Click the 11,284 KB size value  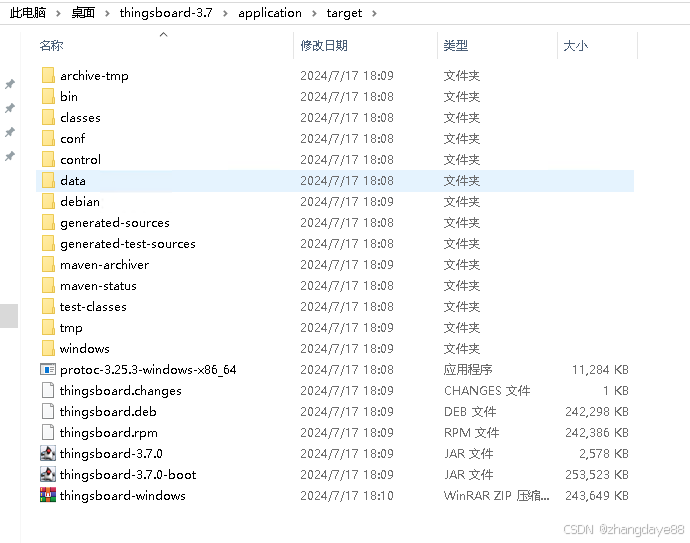pos(600,370)
